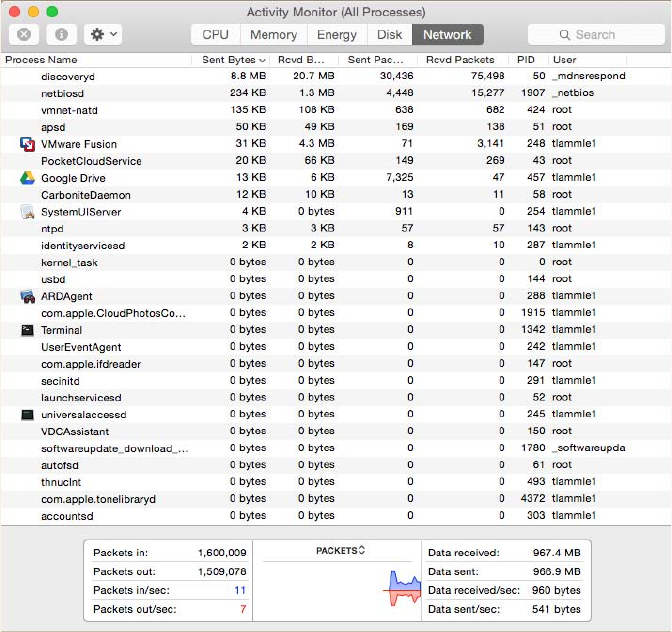Click the Data received 967.4 MB value
Viewport: 672px width, 632px height.
coord(556,553)
